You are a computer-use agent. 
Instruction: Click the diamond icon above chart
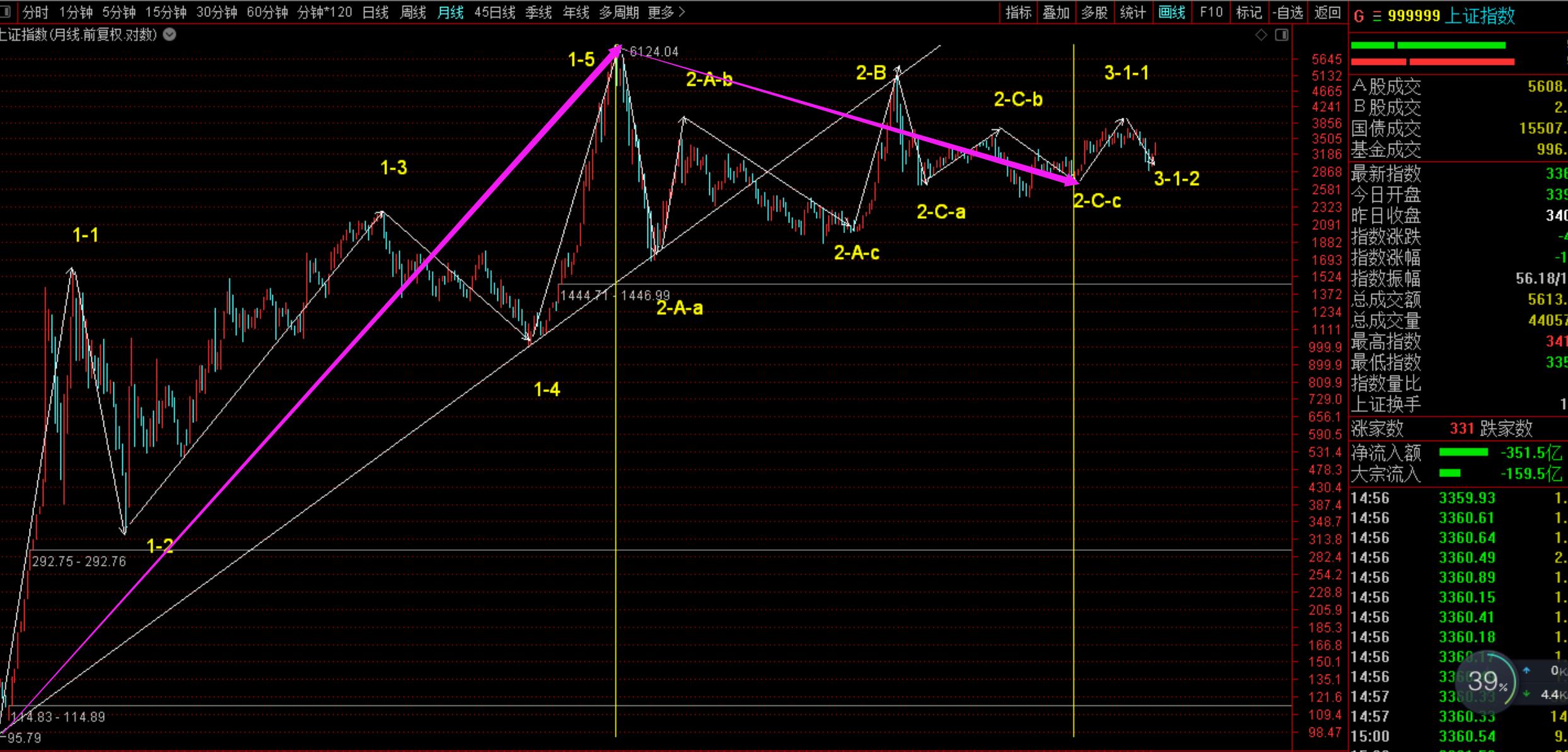point(1261,35)
